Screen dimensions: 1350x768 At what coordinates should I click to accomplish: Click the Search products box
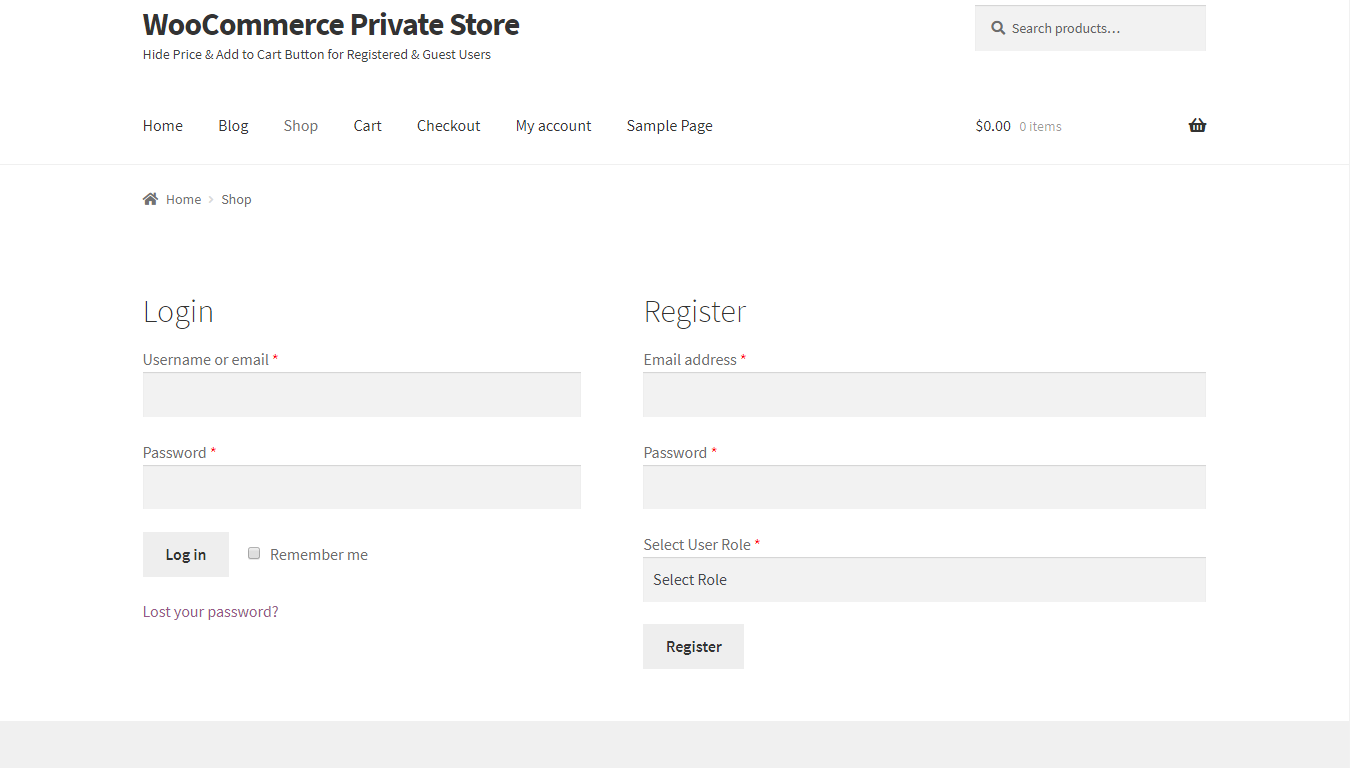[x=1090, y=28]
